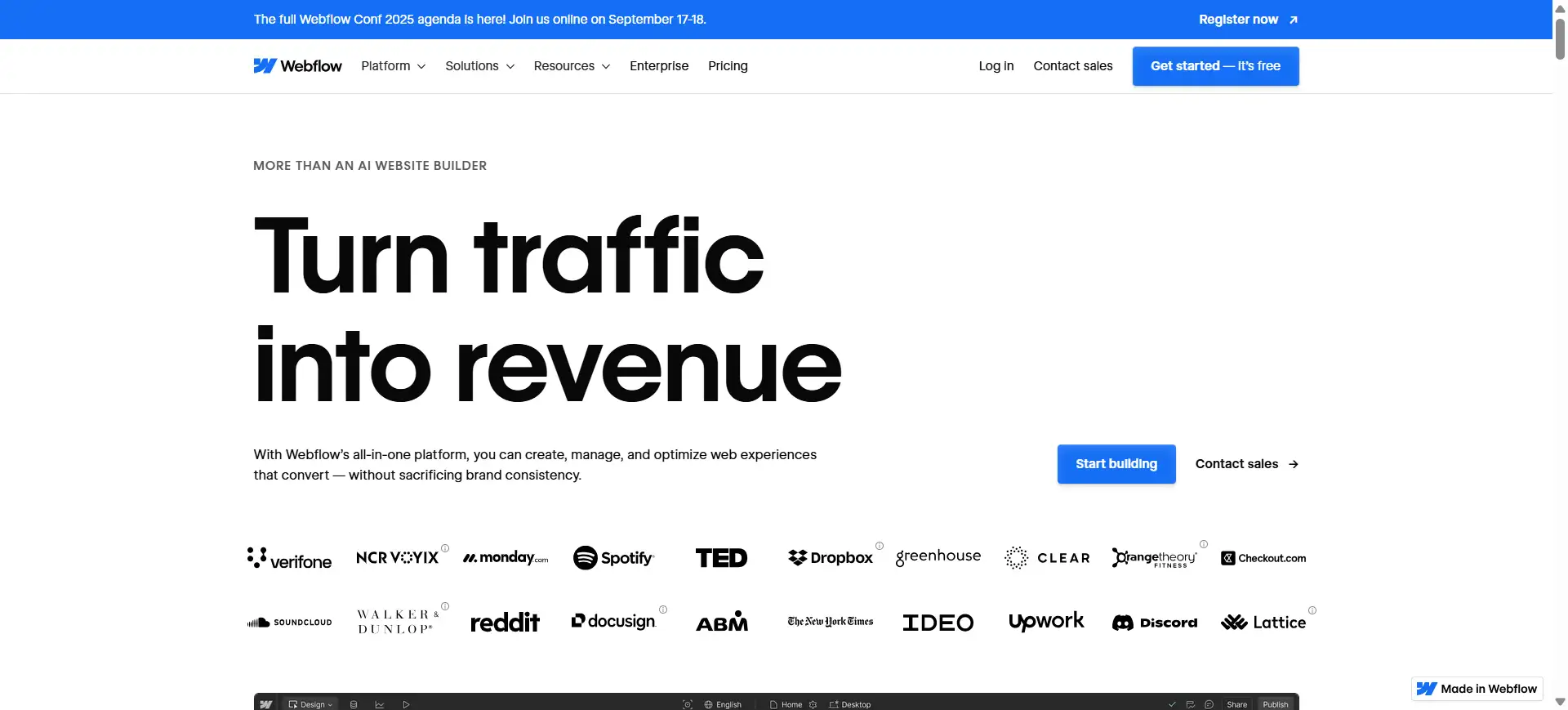Click the info icon beside Orangetheory logo
Image resolution: width=1568 pixels, height=710 pixels.
(1204, 544)
